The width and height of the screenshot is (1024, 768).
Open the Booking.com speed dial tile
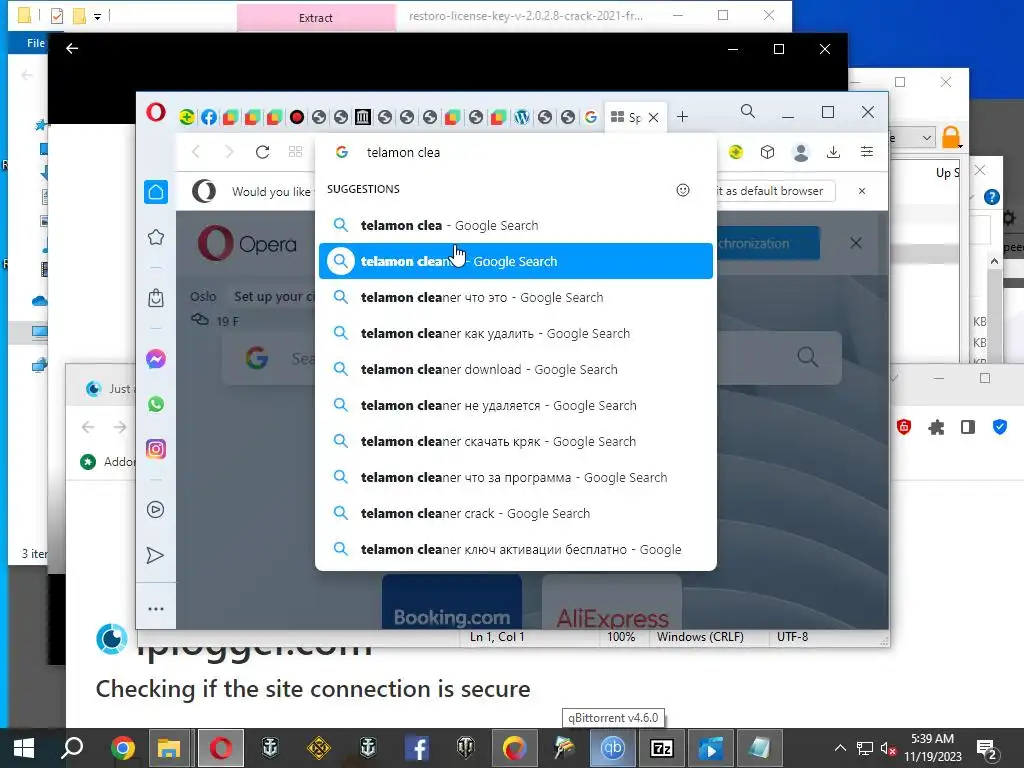pyautogui.click(x=452, y=602)
